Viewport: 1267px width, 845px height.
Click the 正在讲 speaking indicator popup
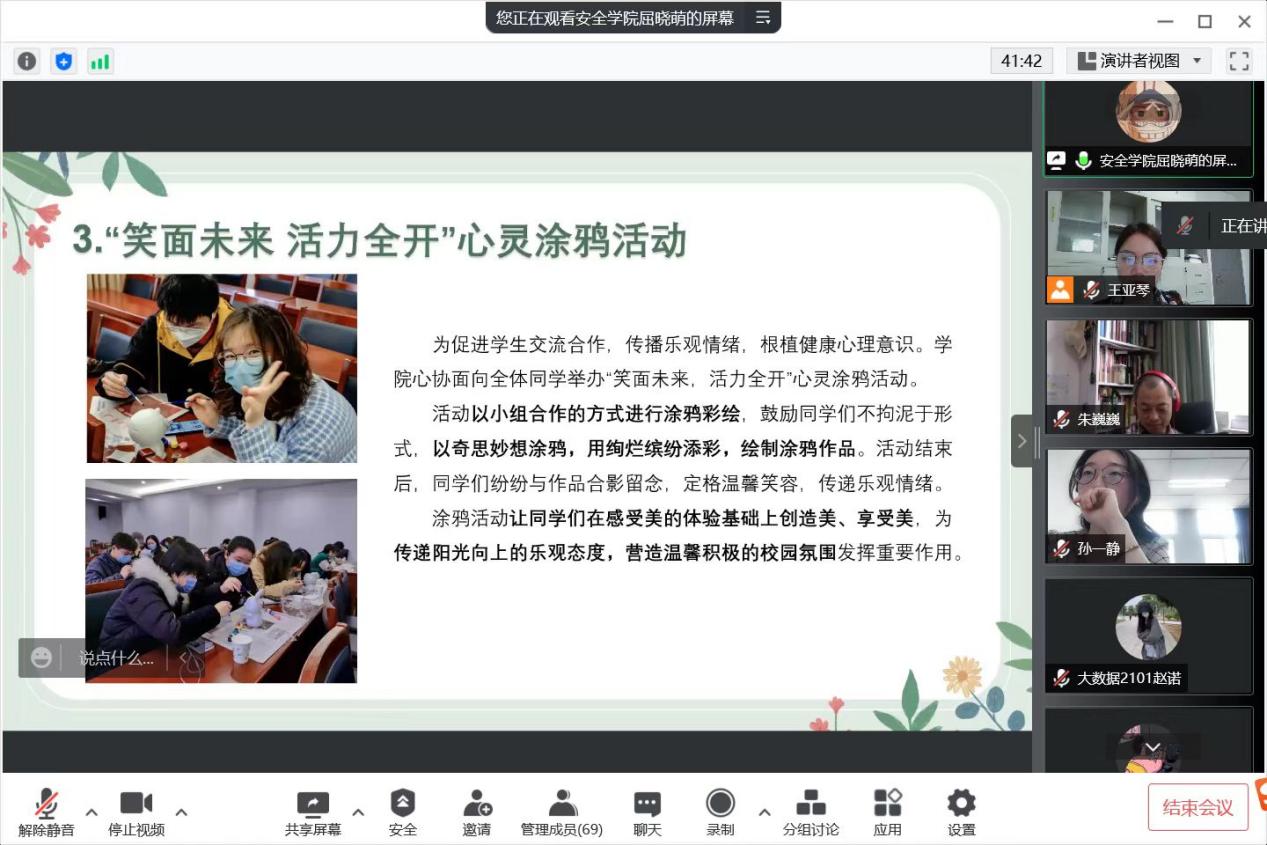(x=1215, y=226)
